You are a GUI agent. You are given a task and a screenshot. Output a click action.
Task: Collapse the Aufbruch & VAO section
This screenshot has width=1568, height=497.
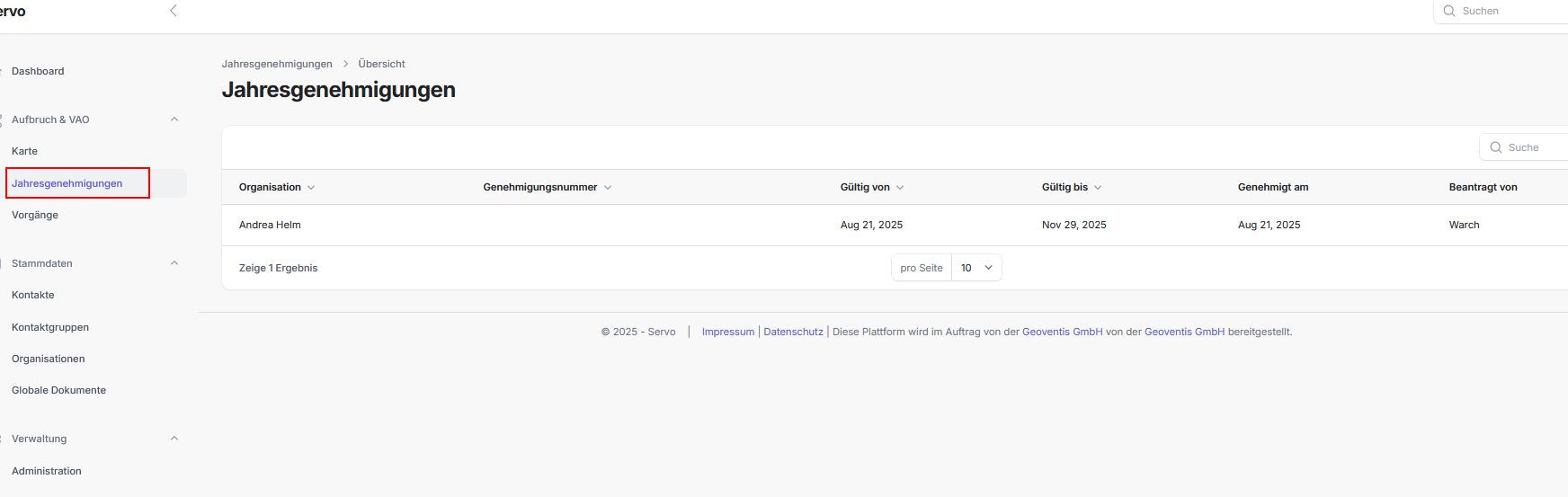174,120
